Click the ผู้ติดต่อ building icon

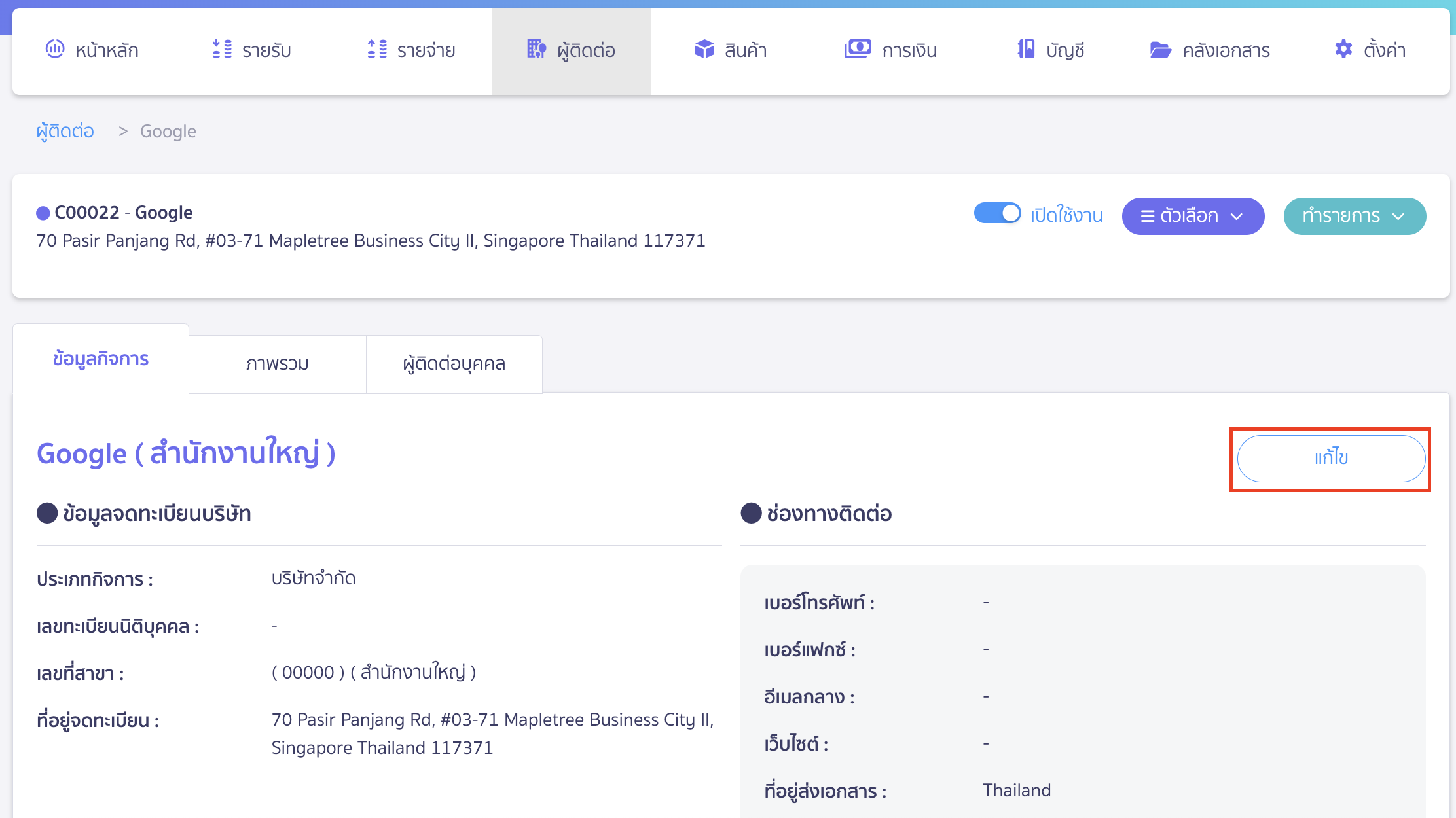click(x=537, y=49)
